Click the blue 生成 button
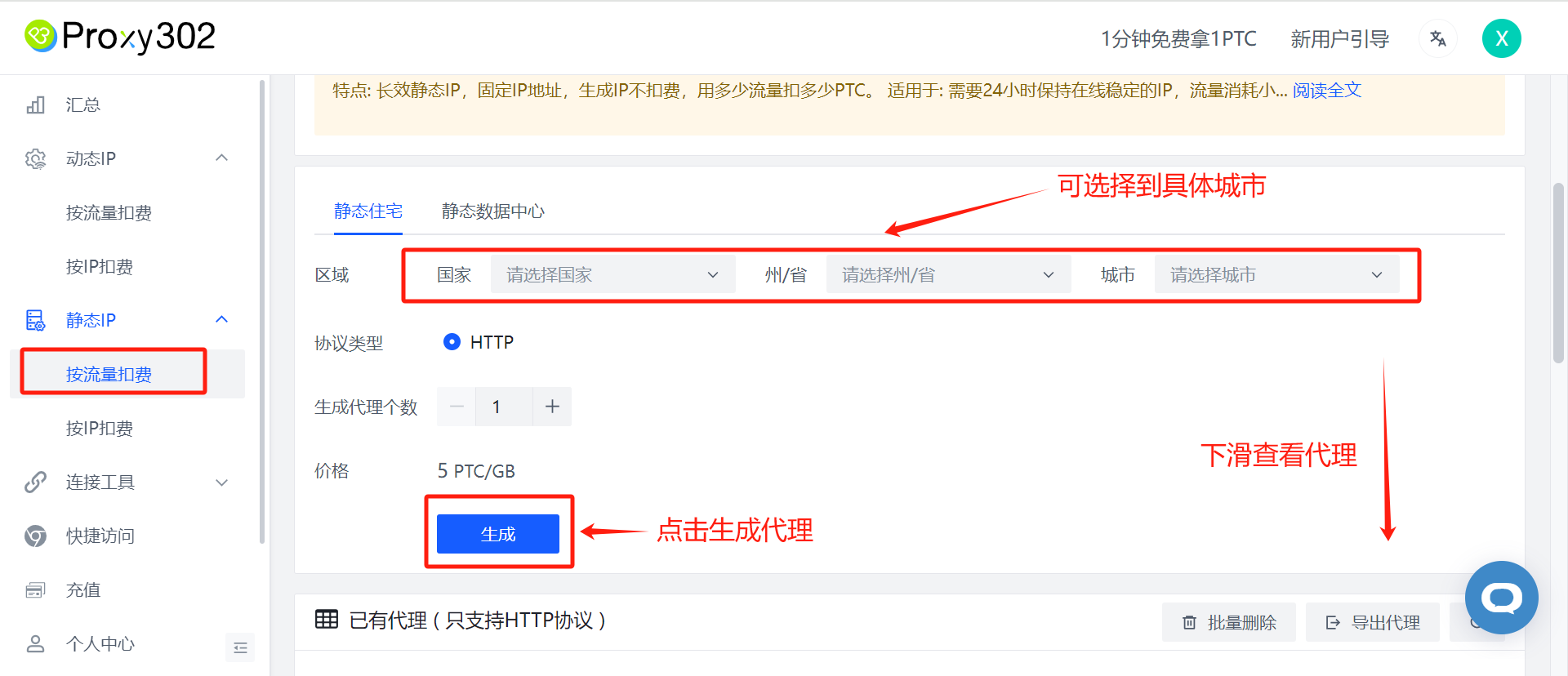This screenshot has height=676, width=1568. (498, 534)
